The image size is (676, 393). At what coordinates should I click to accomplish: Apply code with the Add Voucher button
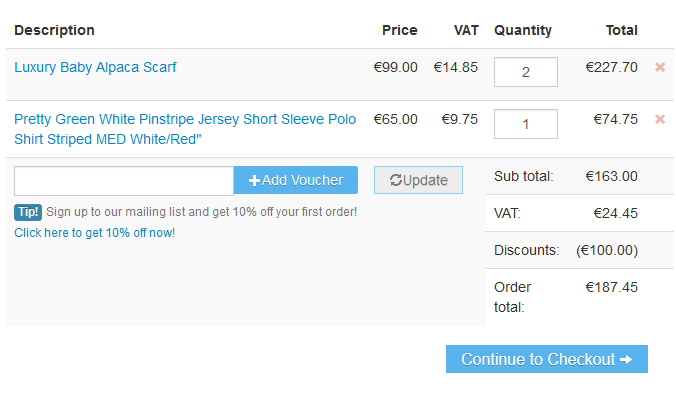click(x=296, y=180)
